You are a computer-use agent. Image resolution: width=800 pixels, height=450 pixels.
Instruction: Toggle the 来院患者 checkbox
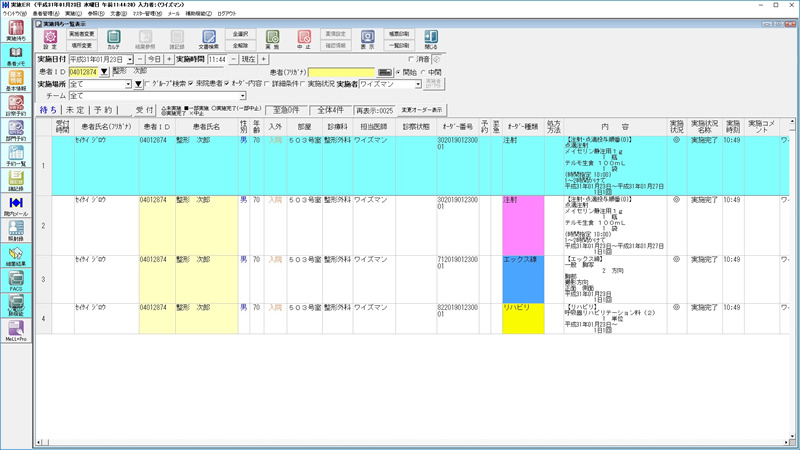(190, 84)
